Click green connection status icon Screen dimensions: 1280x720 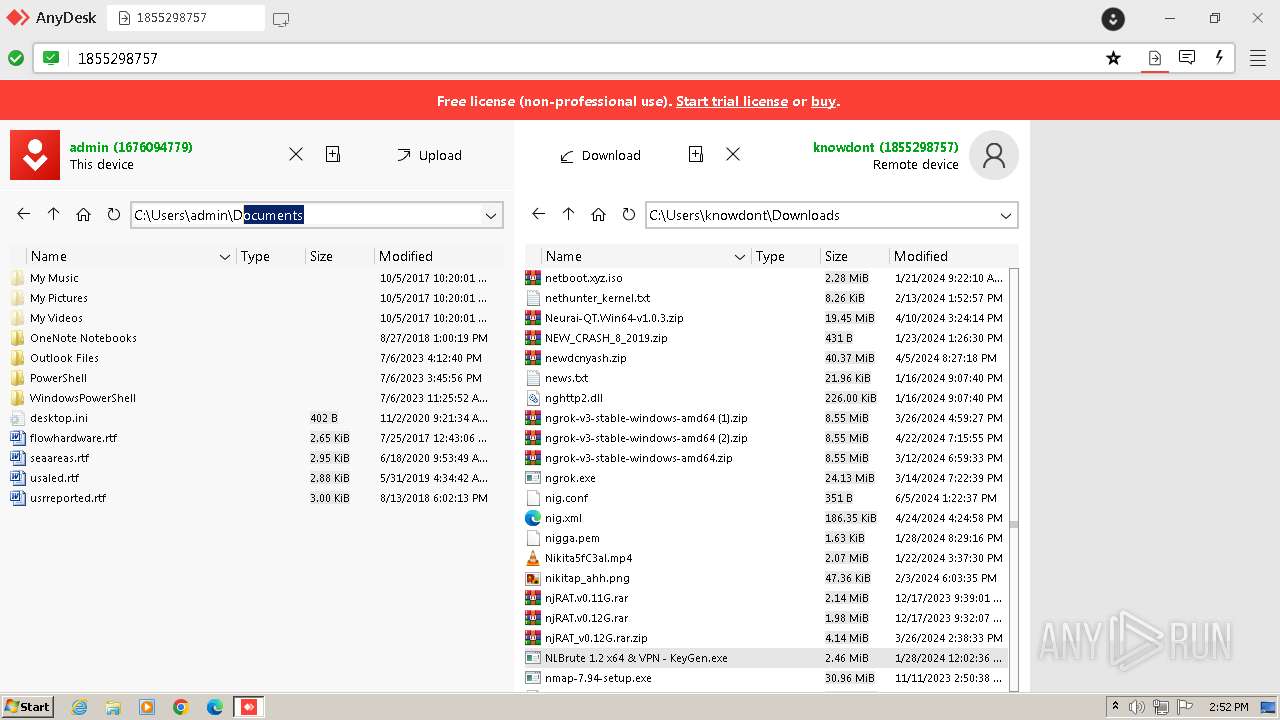tap(16, 58)
